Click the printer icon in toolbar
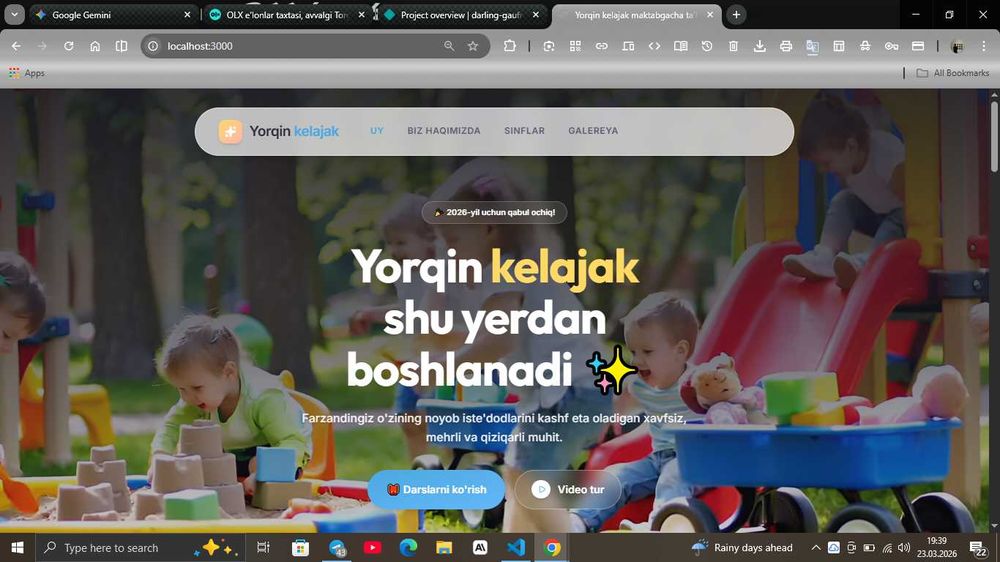The height and width of the screenshot is (562, 1000). pyautogui.click(x=786, y=46)
